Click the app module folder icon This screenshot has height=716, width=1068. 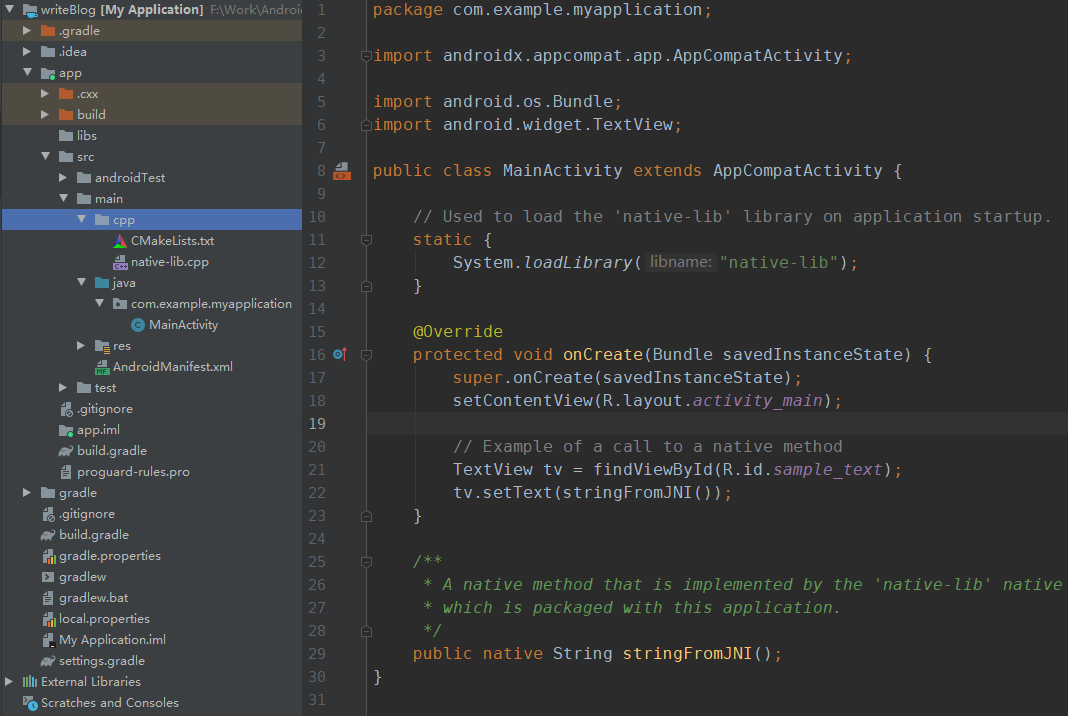[48, 73]
